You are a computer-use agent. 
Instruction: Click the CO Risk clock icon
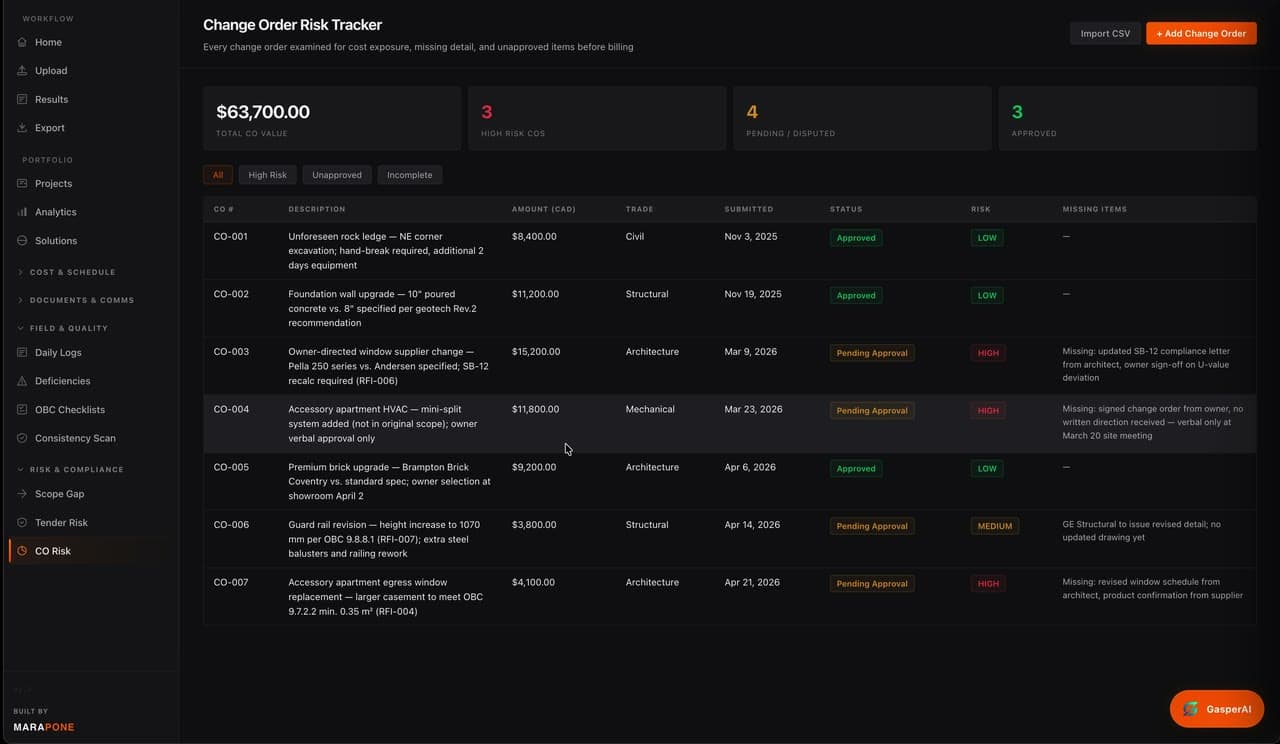point(22,551)
